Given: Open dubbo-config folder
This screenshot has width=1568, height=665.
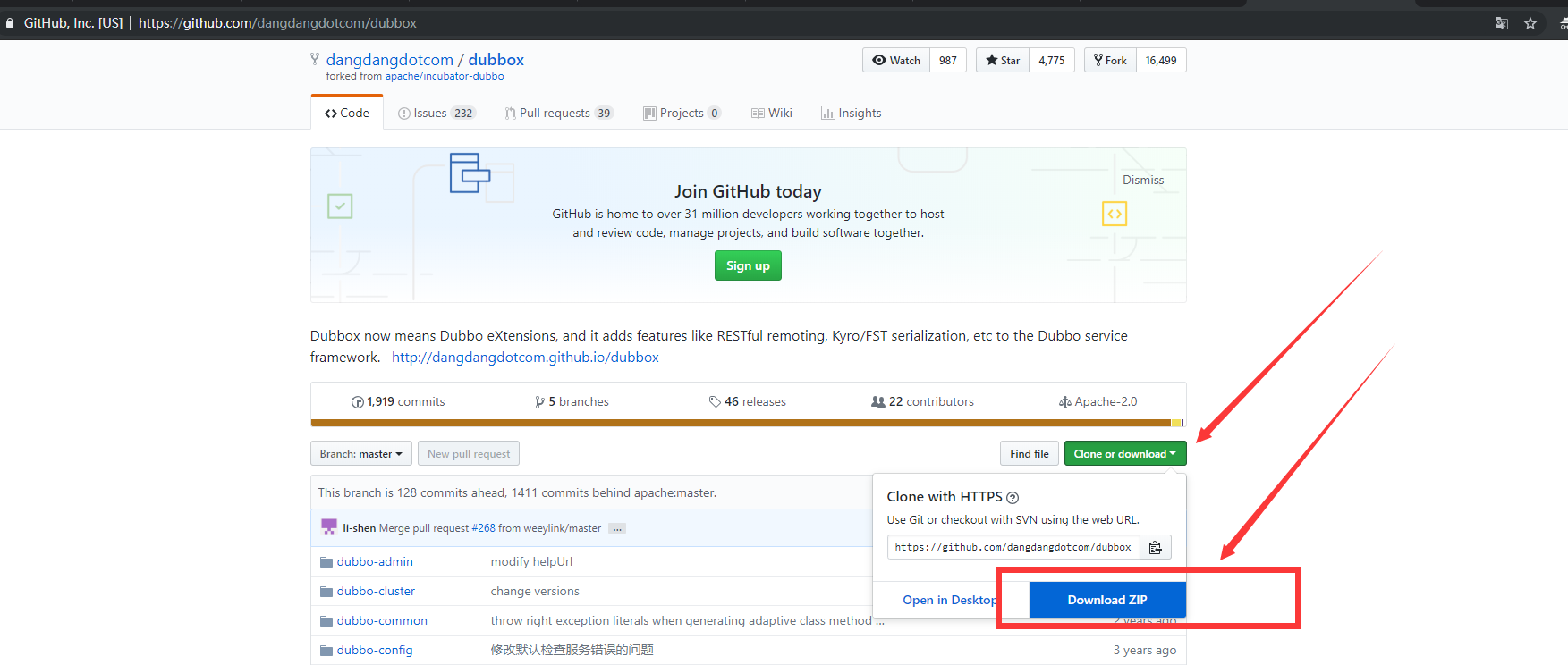Looking at the screenshot, I should tap(375, 650).
